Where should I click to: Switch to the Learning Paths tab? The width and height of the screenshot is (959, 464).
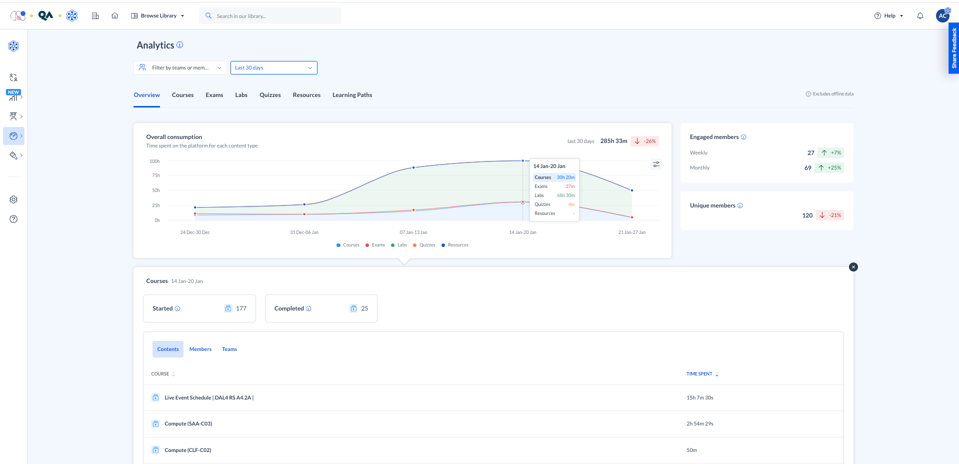[352, 95]
